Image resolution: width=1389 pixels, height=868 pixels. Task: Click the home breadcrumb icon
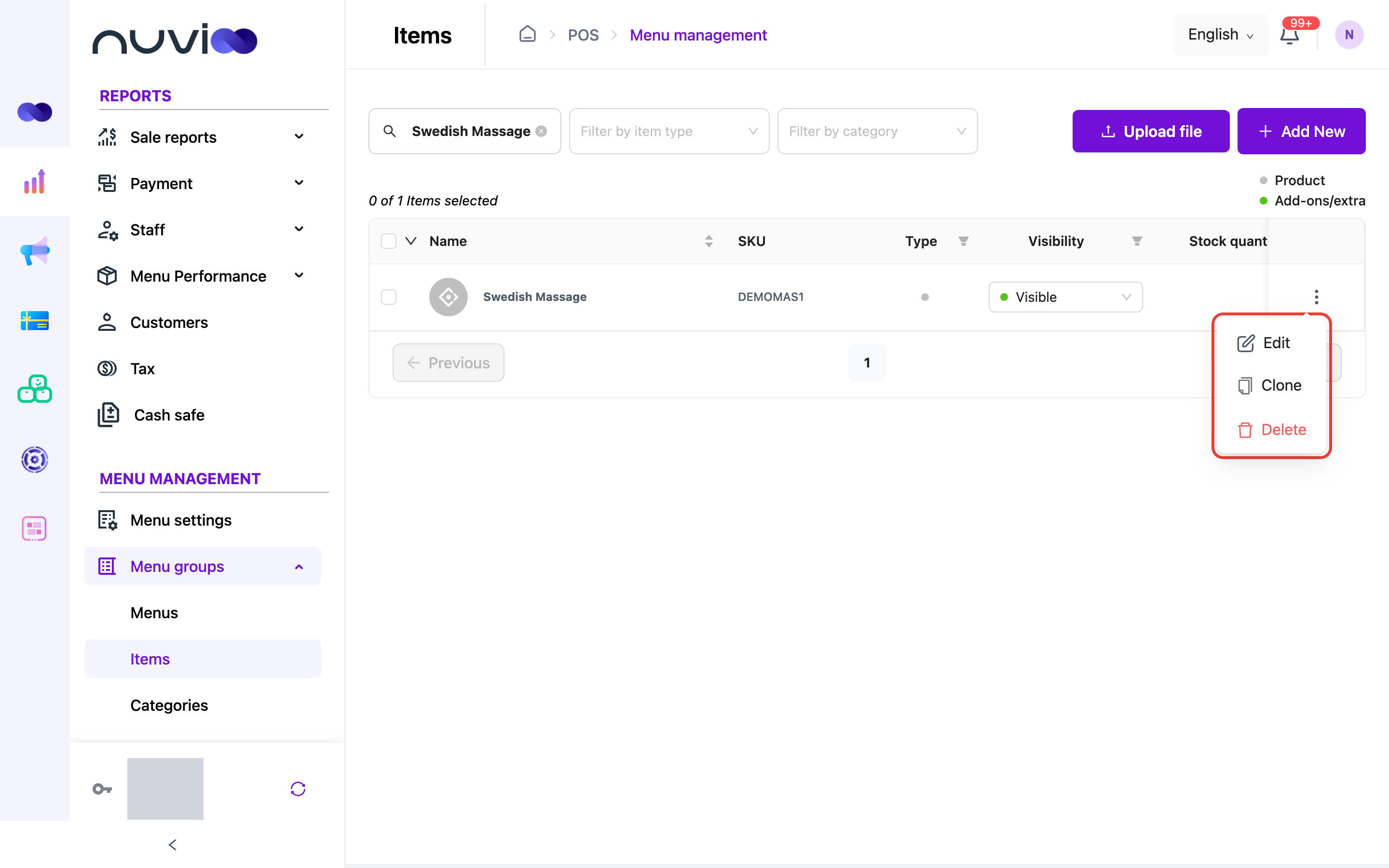tap(528, 34)
